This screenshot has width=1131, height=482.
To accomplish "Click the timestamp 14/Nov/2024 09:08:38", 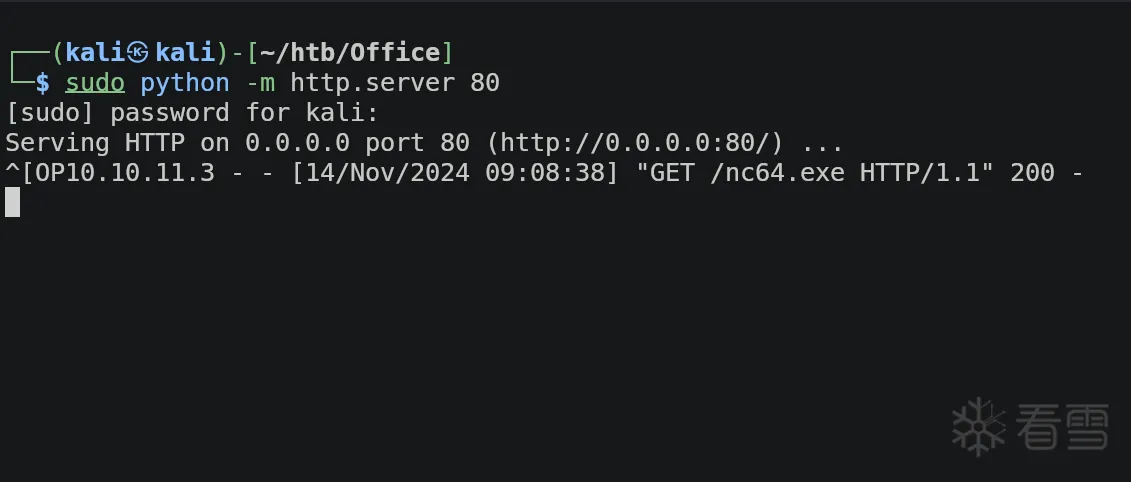I will tap(456, 172).
